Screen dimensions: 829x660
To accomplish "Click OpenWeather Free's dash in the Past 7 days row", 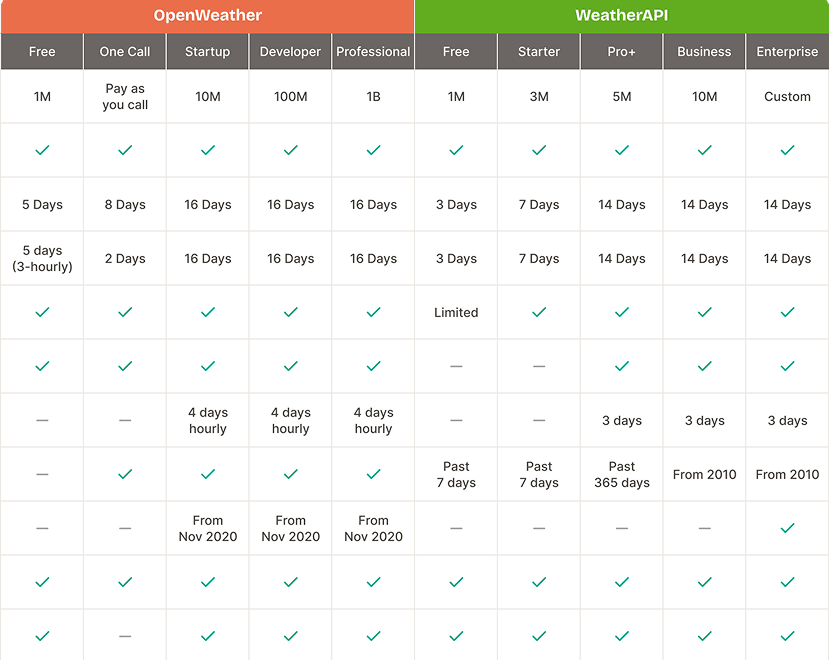I will click(x=42, y=474).
